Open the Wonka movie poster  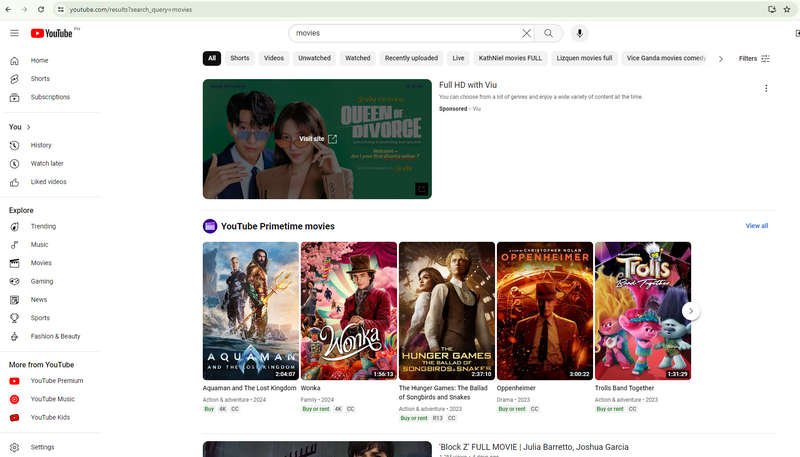[x=348, y=311]
